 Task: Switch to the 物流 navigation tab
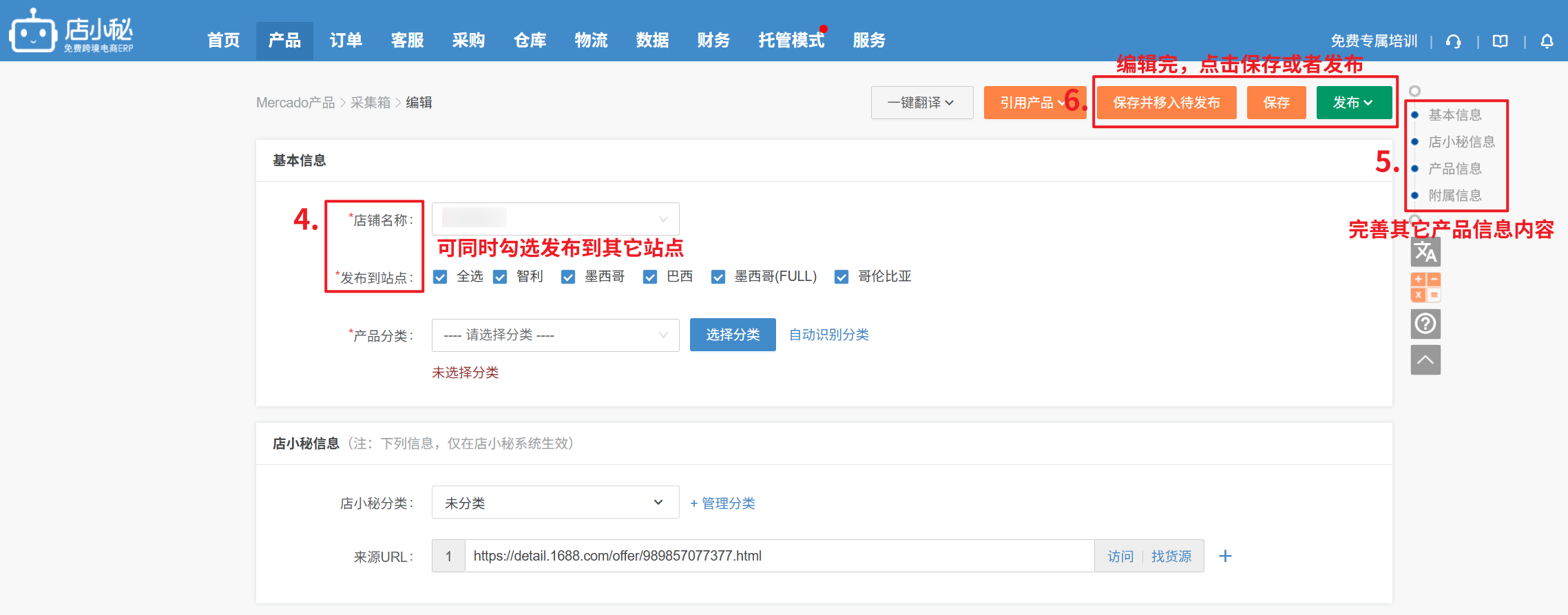(x=591, y=41)
